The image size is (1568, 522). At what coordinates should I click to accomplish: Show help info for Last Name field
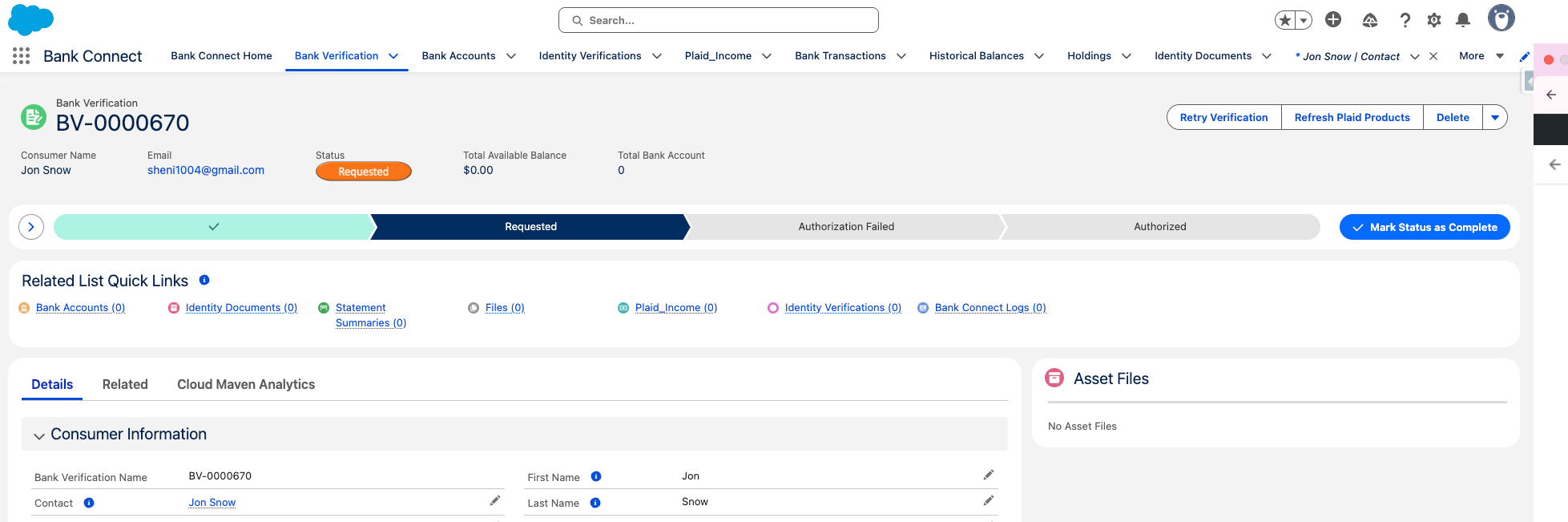[x=595, y=503]
